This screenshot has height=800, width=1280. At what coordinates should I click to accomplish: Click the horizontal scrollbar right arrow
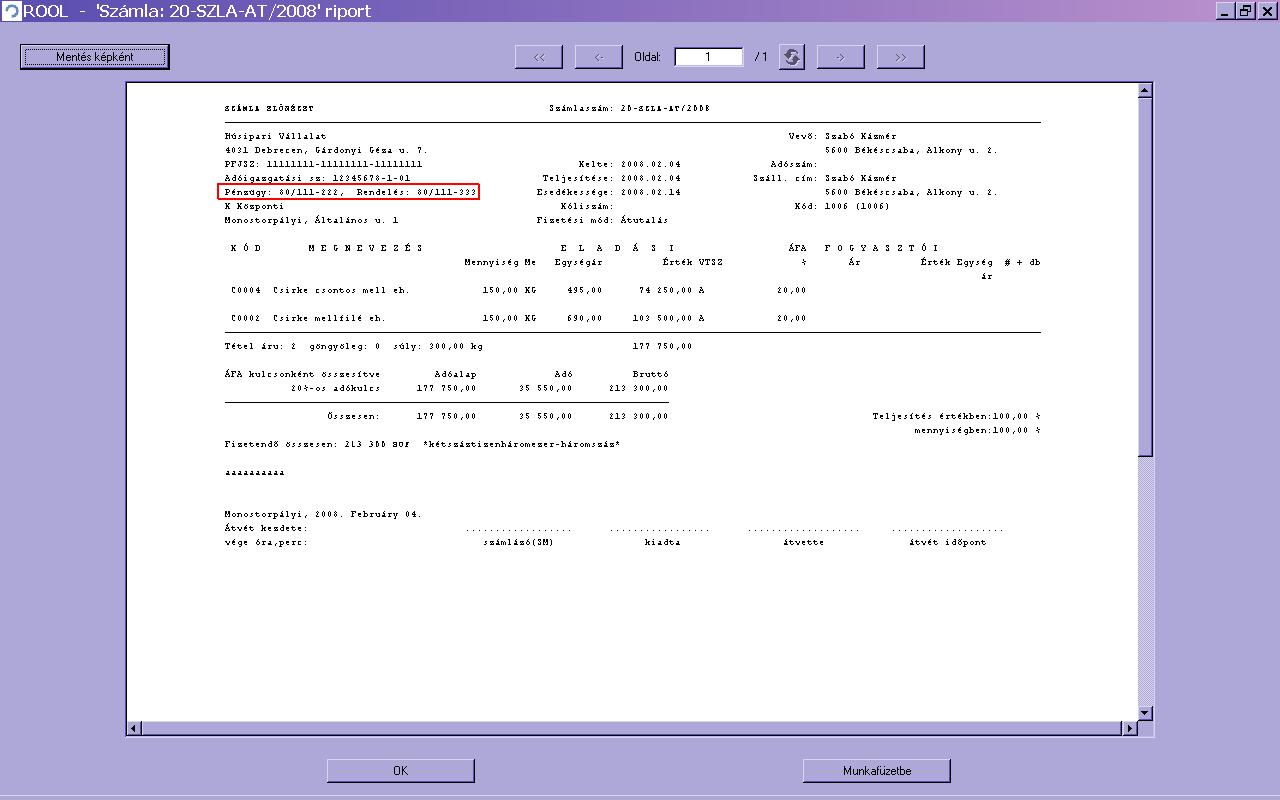1131,729
